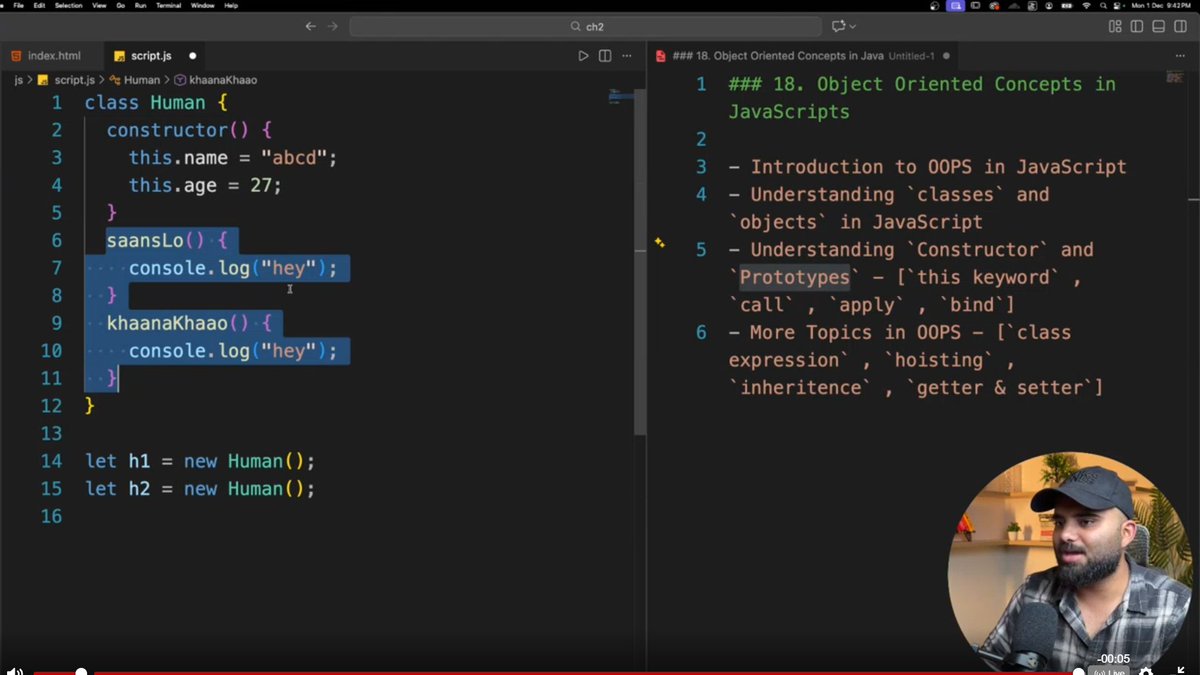The height and width of the screenshot is (675, 1200).
Task: Click the Run/Debug play icon for script.js
Action: pos(584,56)
